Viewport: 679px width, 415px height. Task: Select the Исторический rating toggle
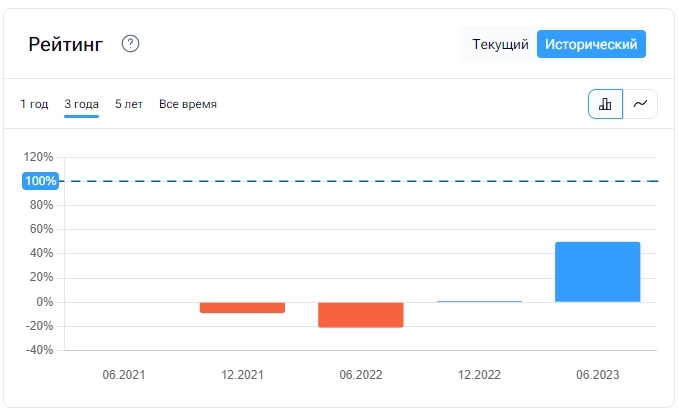pos(591,44)
